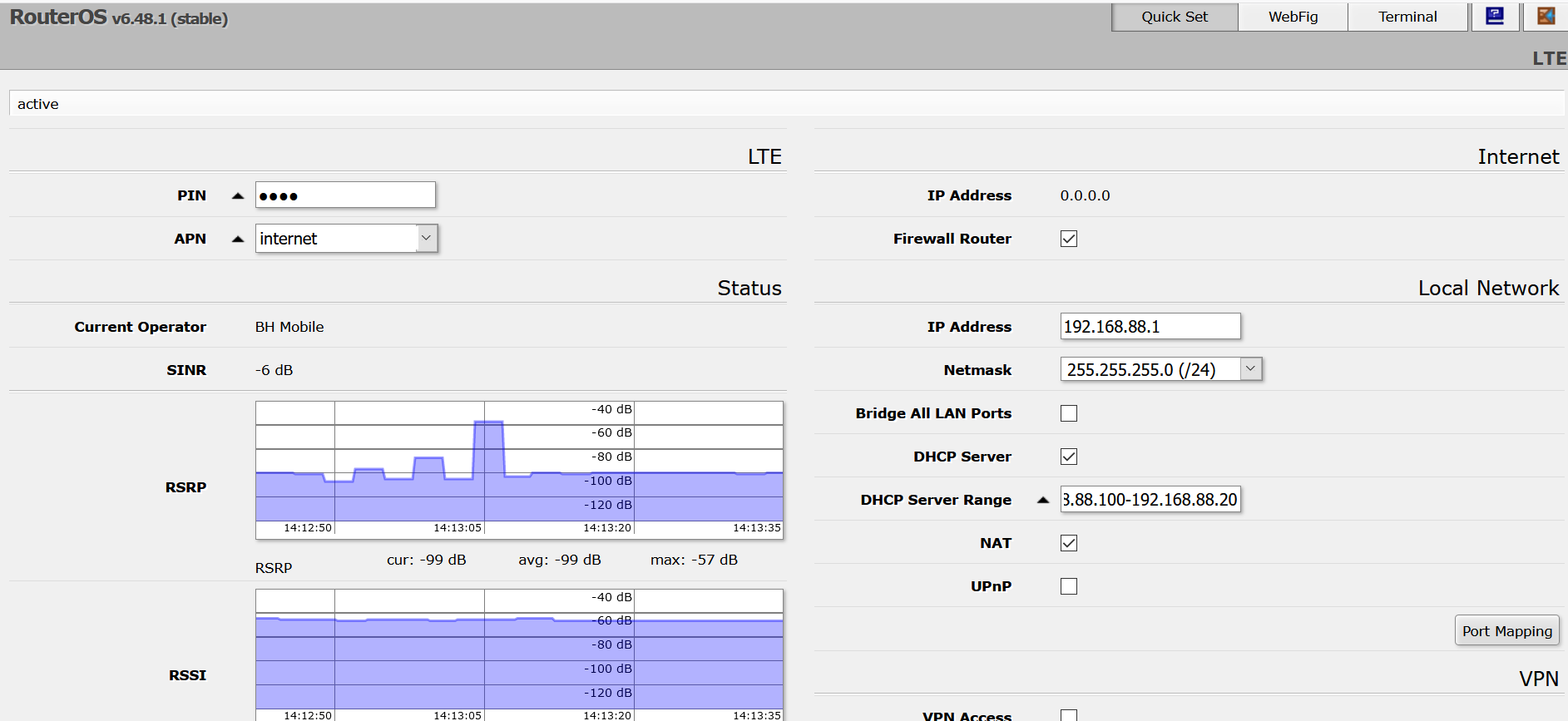Click the DHCP Server Range arrow

pos(1042,500)
